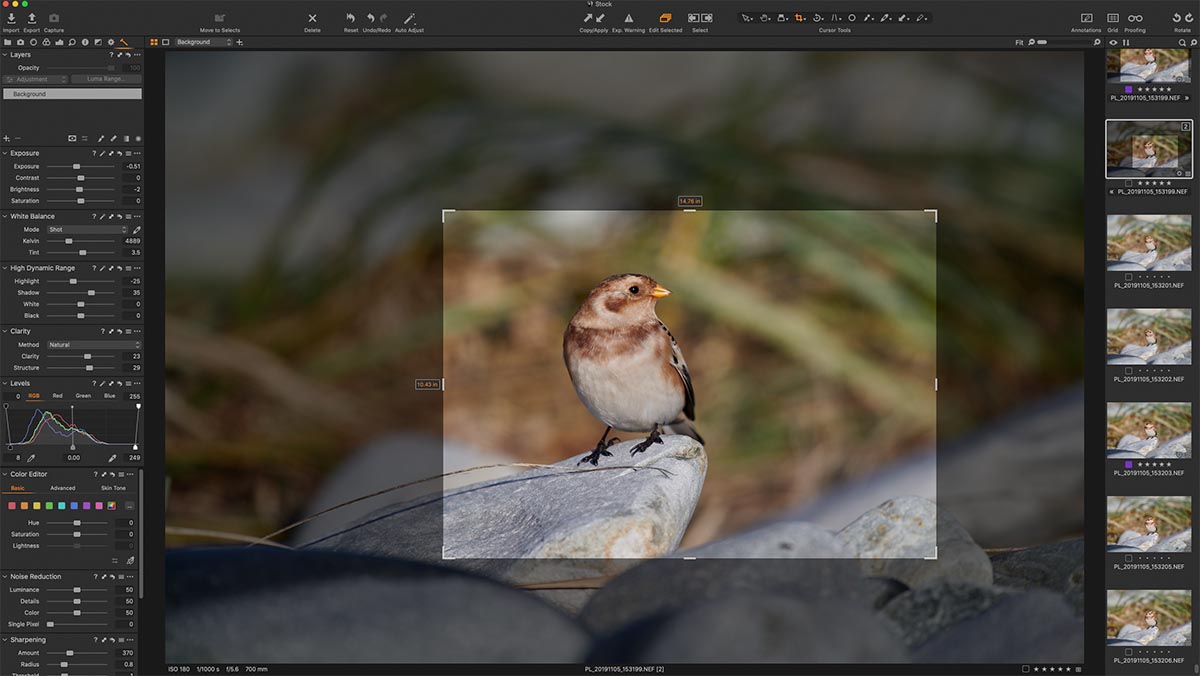Image resolution: width=1200 pixels, height=676 pixels.
Task: Open the Annotations tool
Action: [1086, 18]
